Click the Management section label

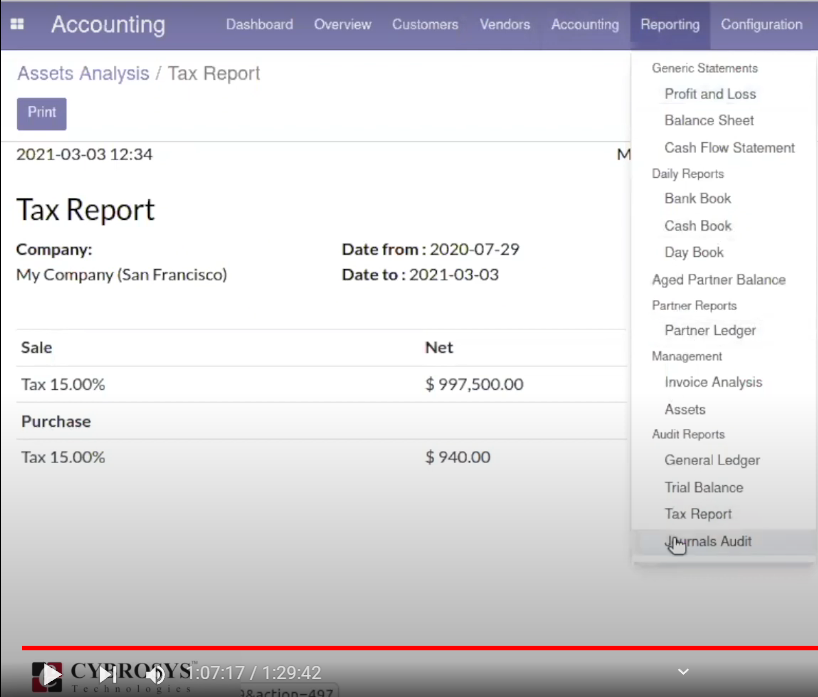687,356
